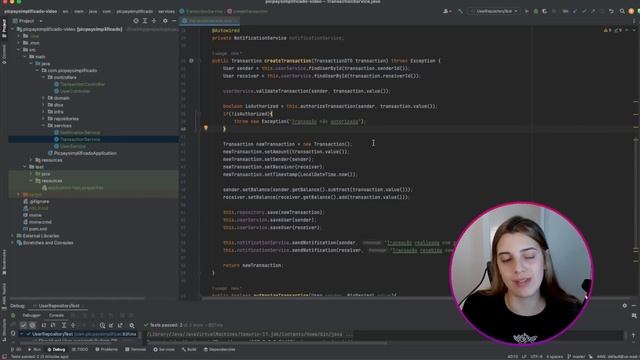Expand External Libraries node
Image resolution: width=640 pixels, height=360 pixels.
tap(13, 236)
